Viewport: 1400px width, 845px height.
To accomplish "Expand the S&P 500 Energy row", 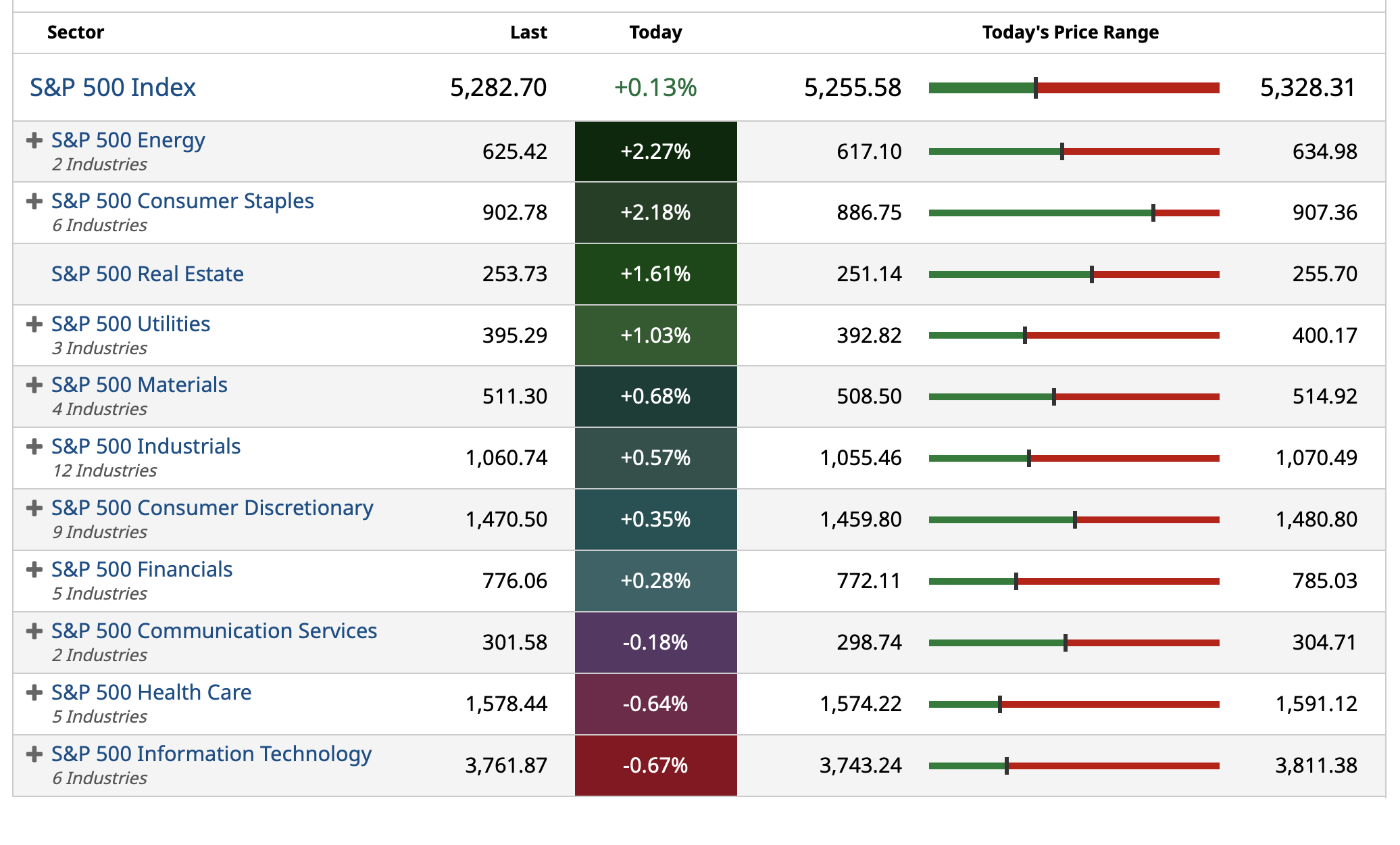I will [34, 141].
